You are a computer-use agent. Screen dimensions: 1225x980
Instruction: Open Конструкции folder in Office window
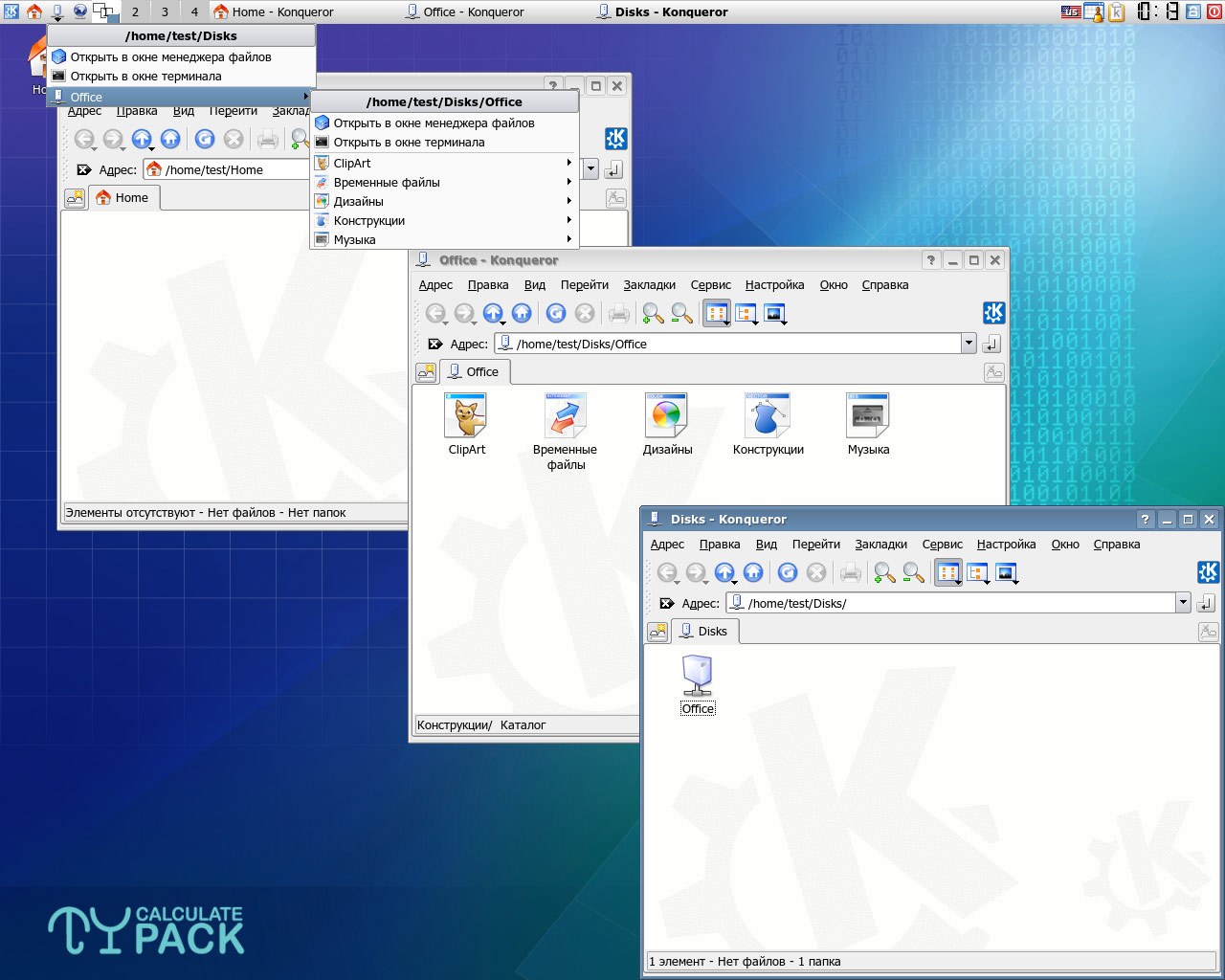pyautogui.click(x=768, y=424)
